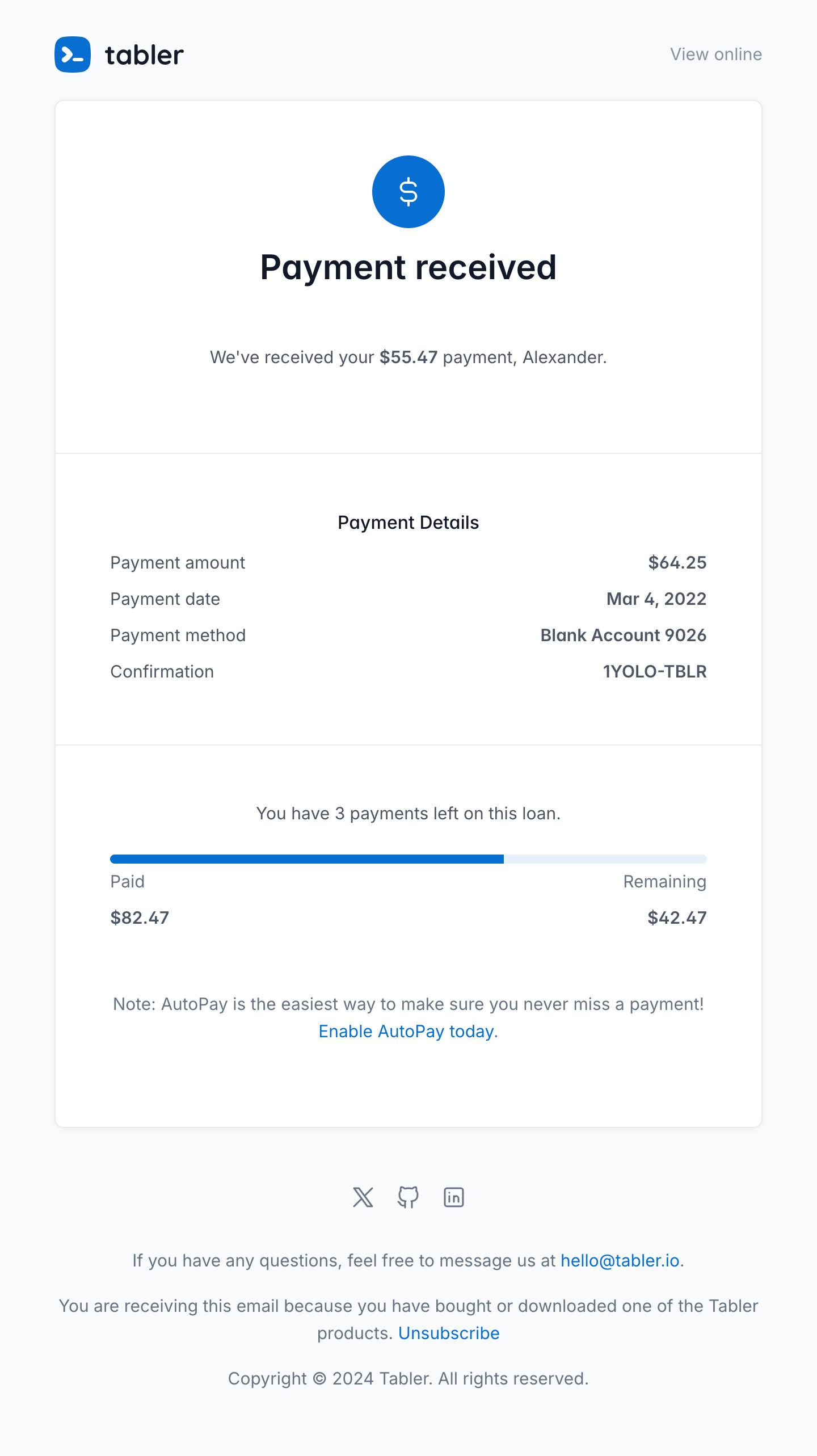Click the Payment Details section title

click(x=408, y=523)
